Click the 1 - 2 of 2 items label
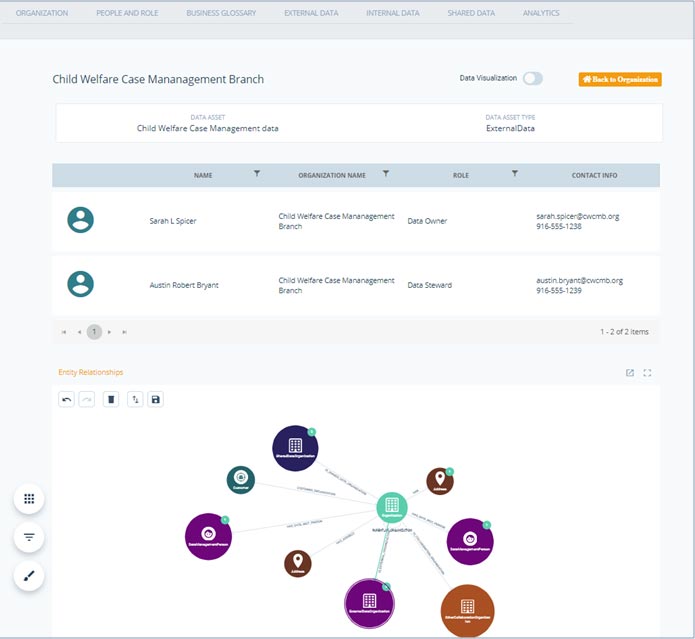695x639 pixels. (624, 331)
